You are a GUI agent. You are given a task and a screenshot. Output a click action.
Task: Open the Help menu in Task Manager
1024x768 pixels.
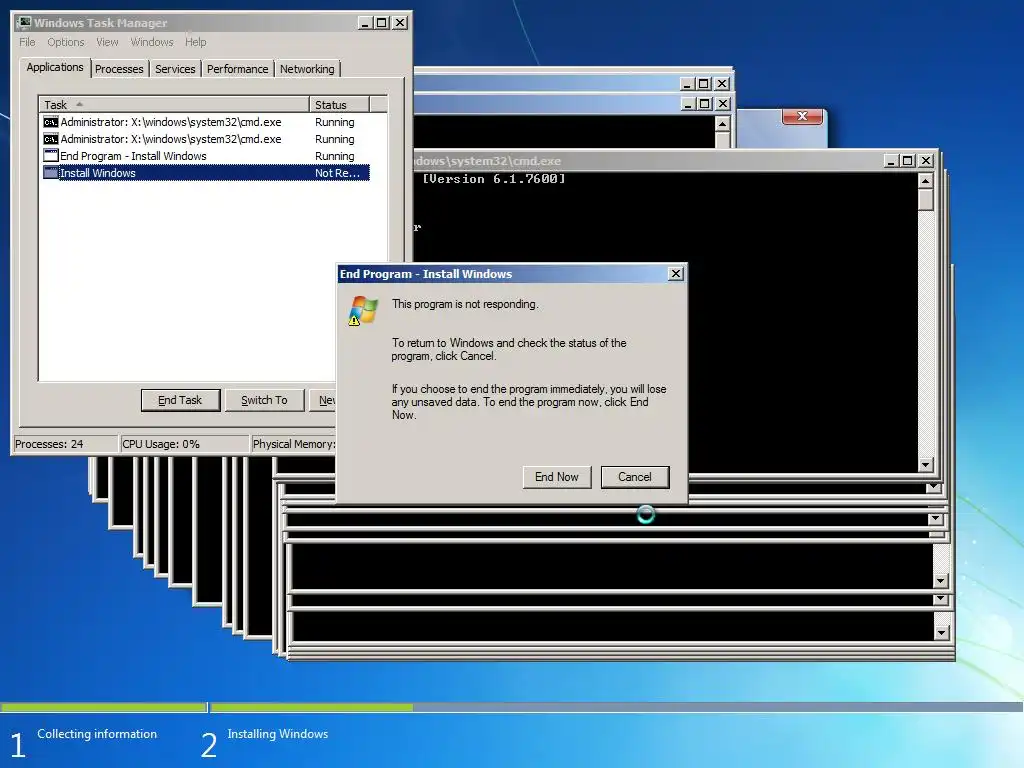point(195,42)
